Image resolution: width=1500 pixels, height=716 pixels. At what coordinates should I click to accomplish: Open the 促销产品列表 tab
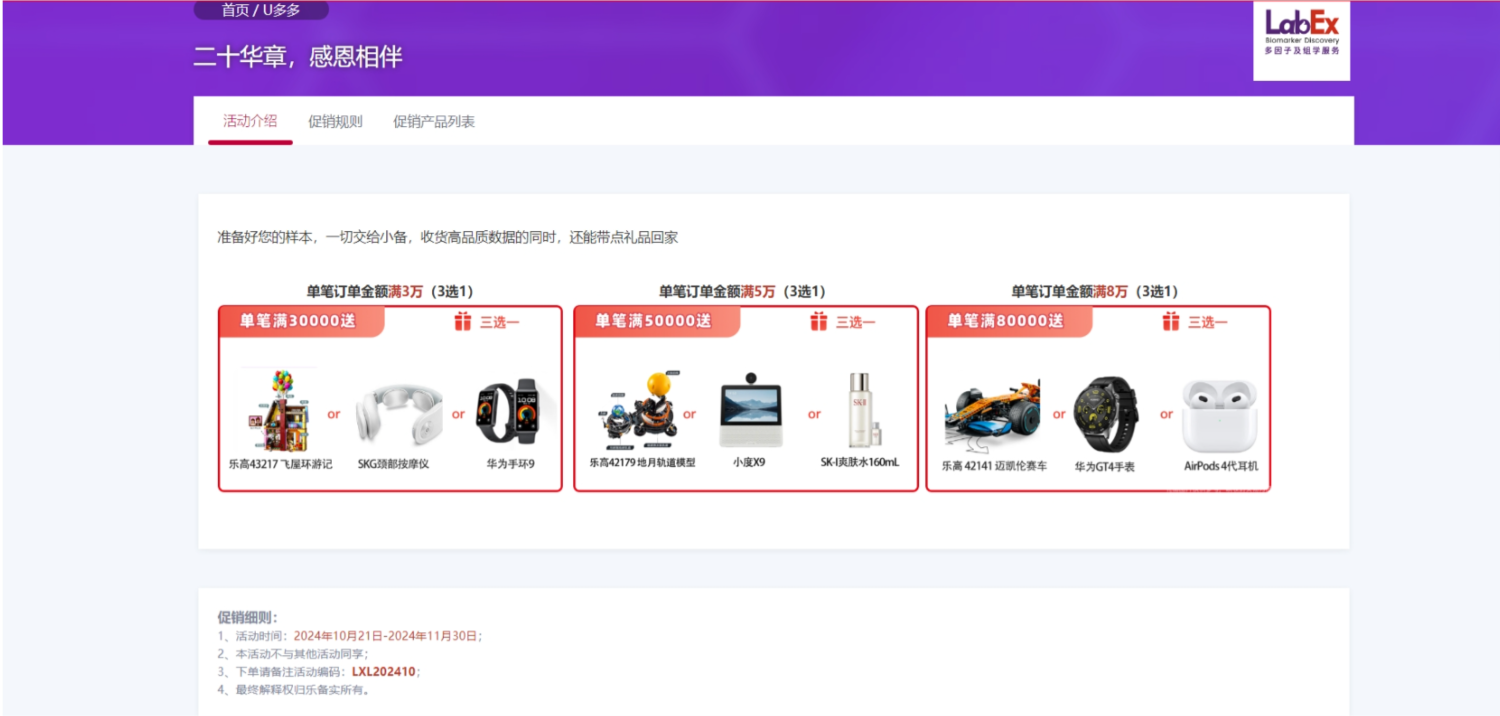coord(434,122)
